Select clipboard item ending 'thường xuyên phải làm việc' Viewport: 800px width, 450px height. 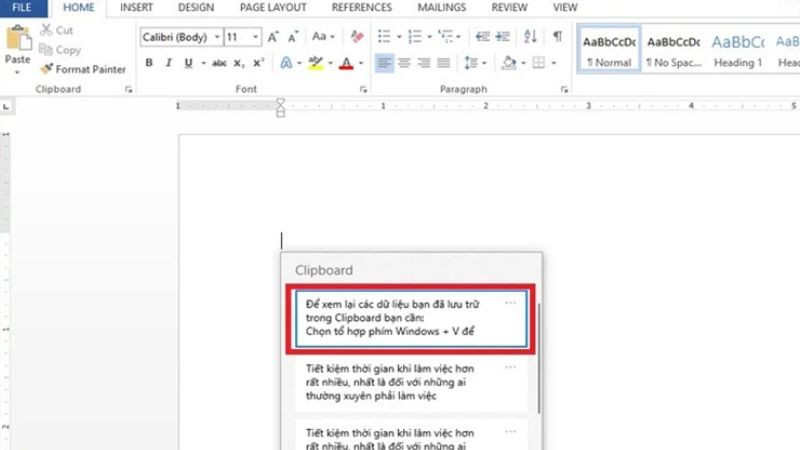[x=411, y=383]
